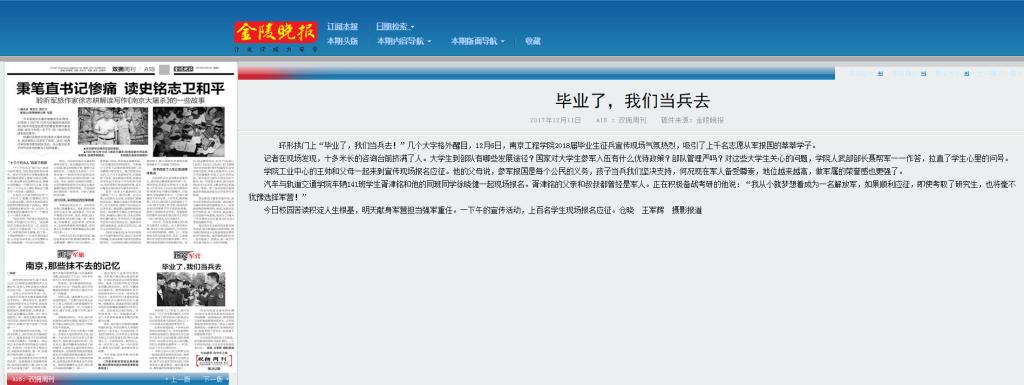Open 毕业了,我们当兵去 article in page preview

[x=191, y=268]
